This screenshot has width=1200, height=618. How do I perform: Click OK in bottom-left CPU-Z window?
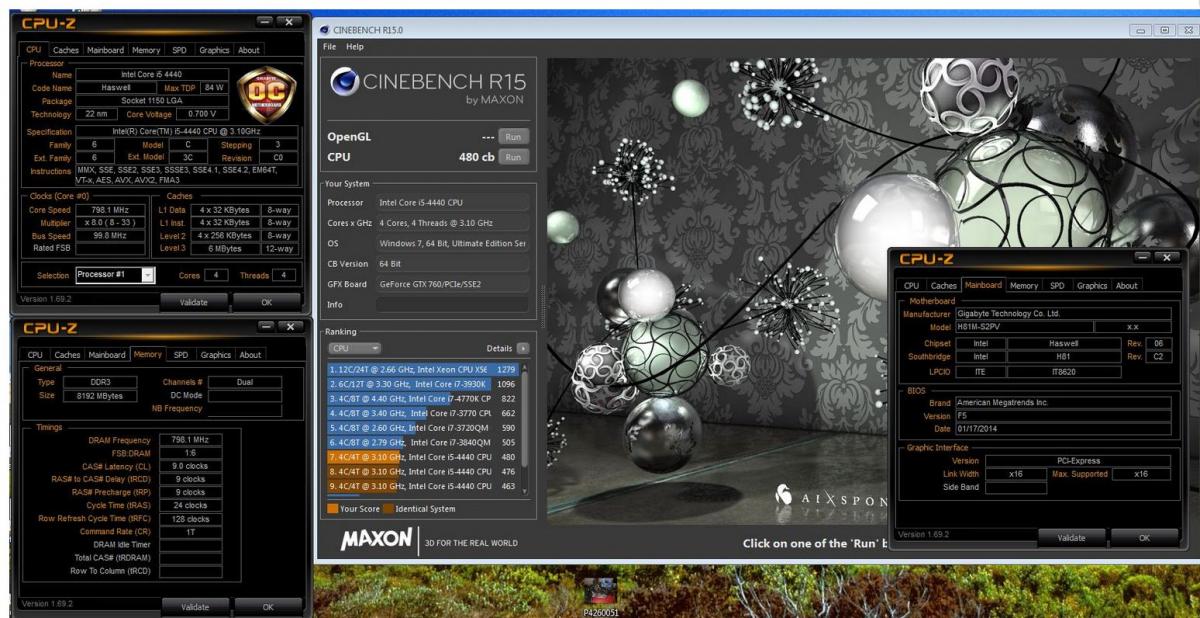tap(267, 606)
